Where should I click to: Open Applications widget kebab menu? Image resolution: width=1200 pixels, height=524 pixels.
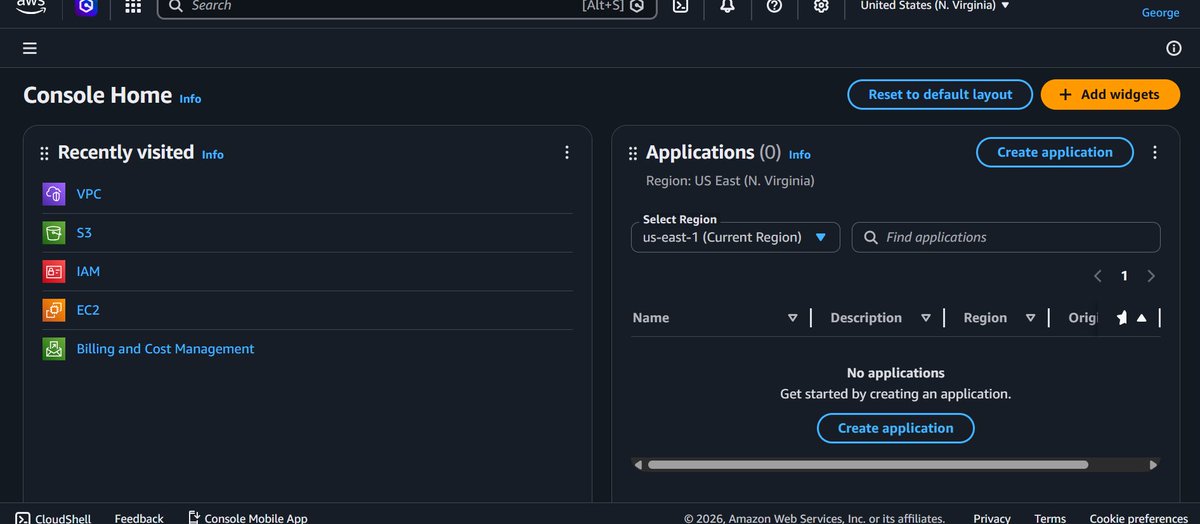(x=1155, y=153)
